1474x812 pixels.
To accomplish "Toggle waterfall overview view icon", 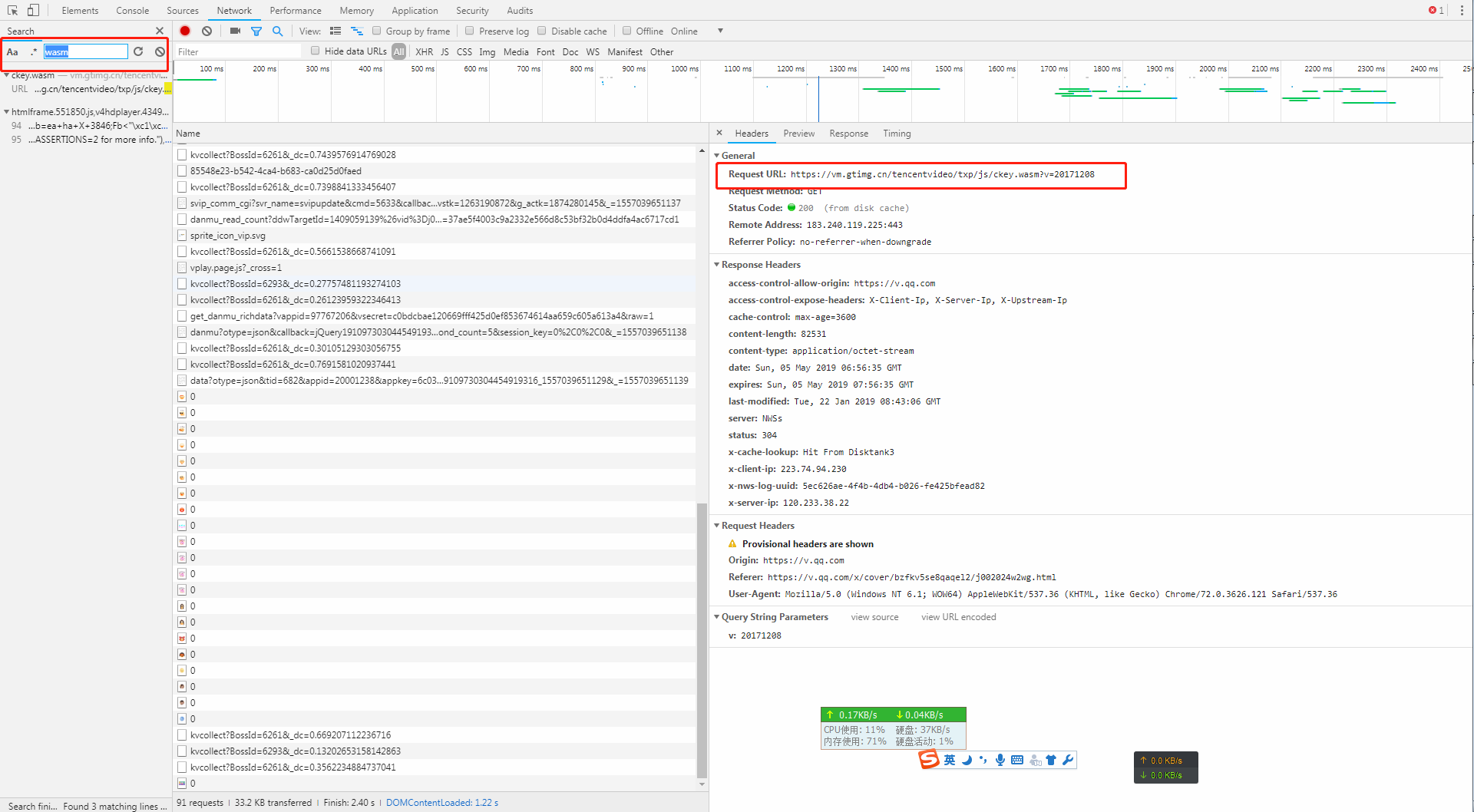I will (x=357, y=31).
